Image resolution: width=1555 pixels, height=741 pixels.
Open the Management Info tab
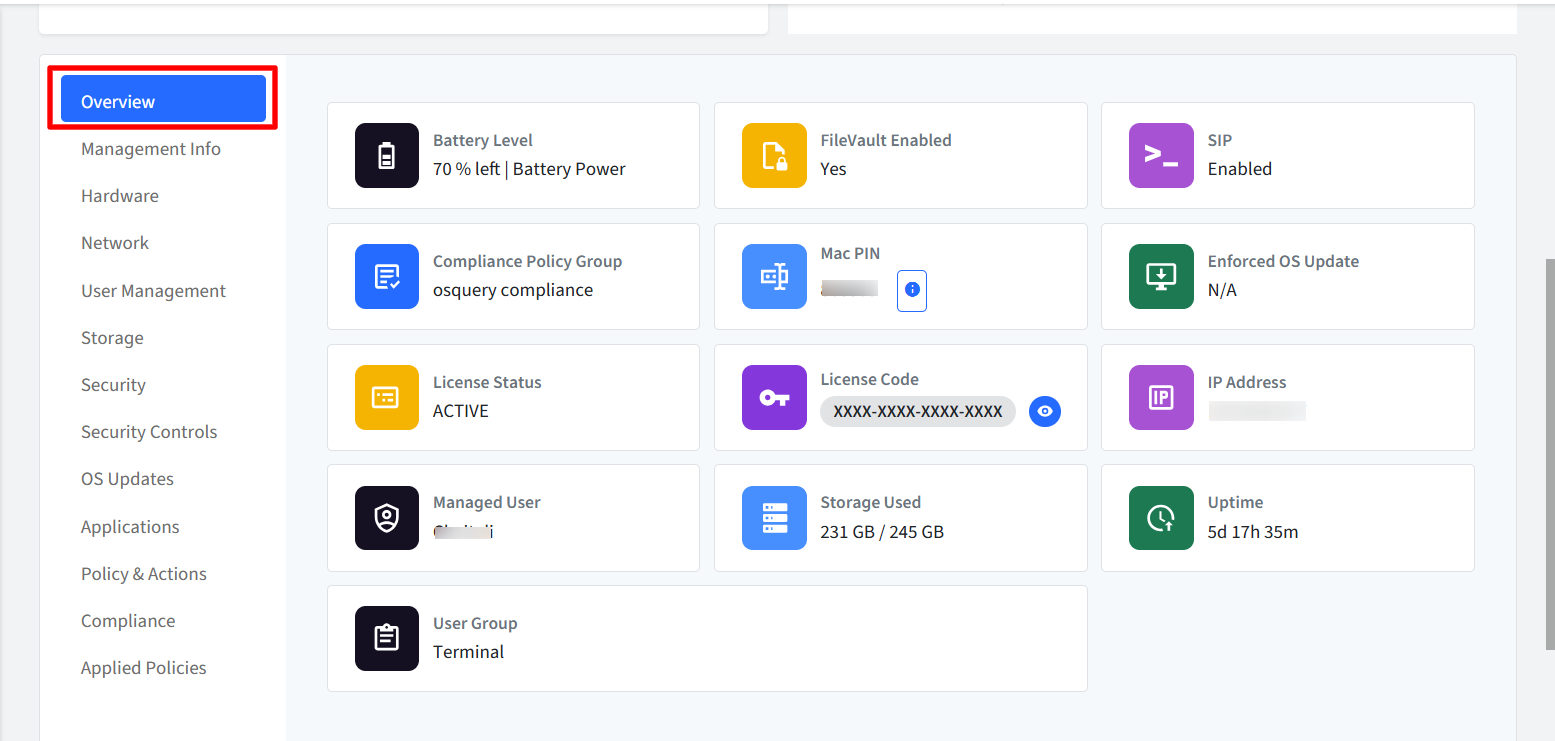point(151,149)
